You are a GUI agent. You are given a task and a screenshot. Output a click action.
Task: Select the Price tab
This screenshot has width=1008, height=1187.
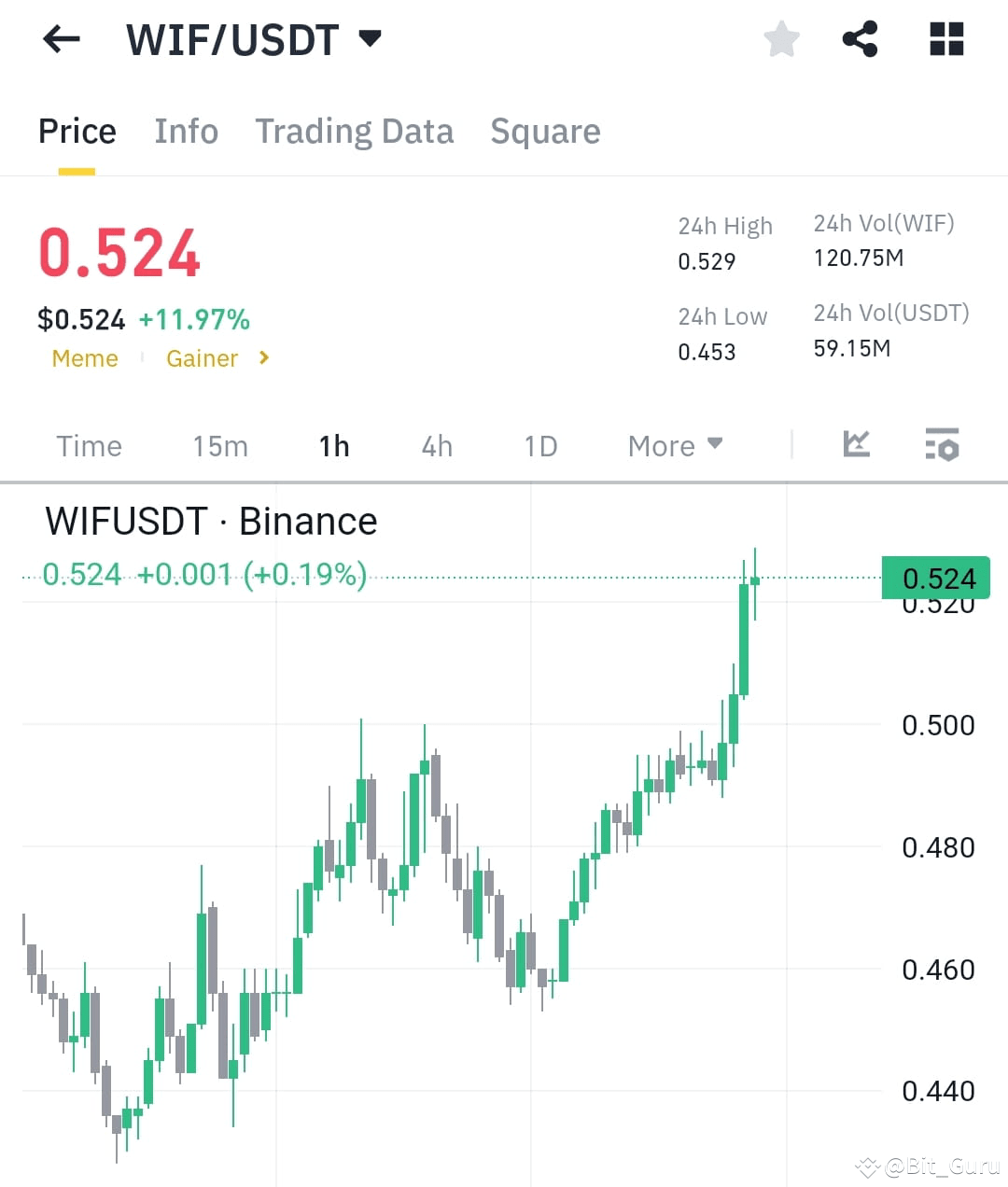point(77,132)
